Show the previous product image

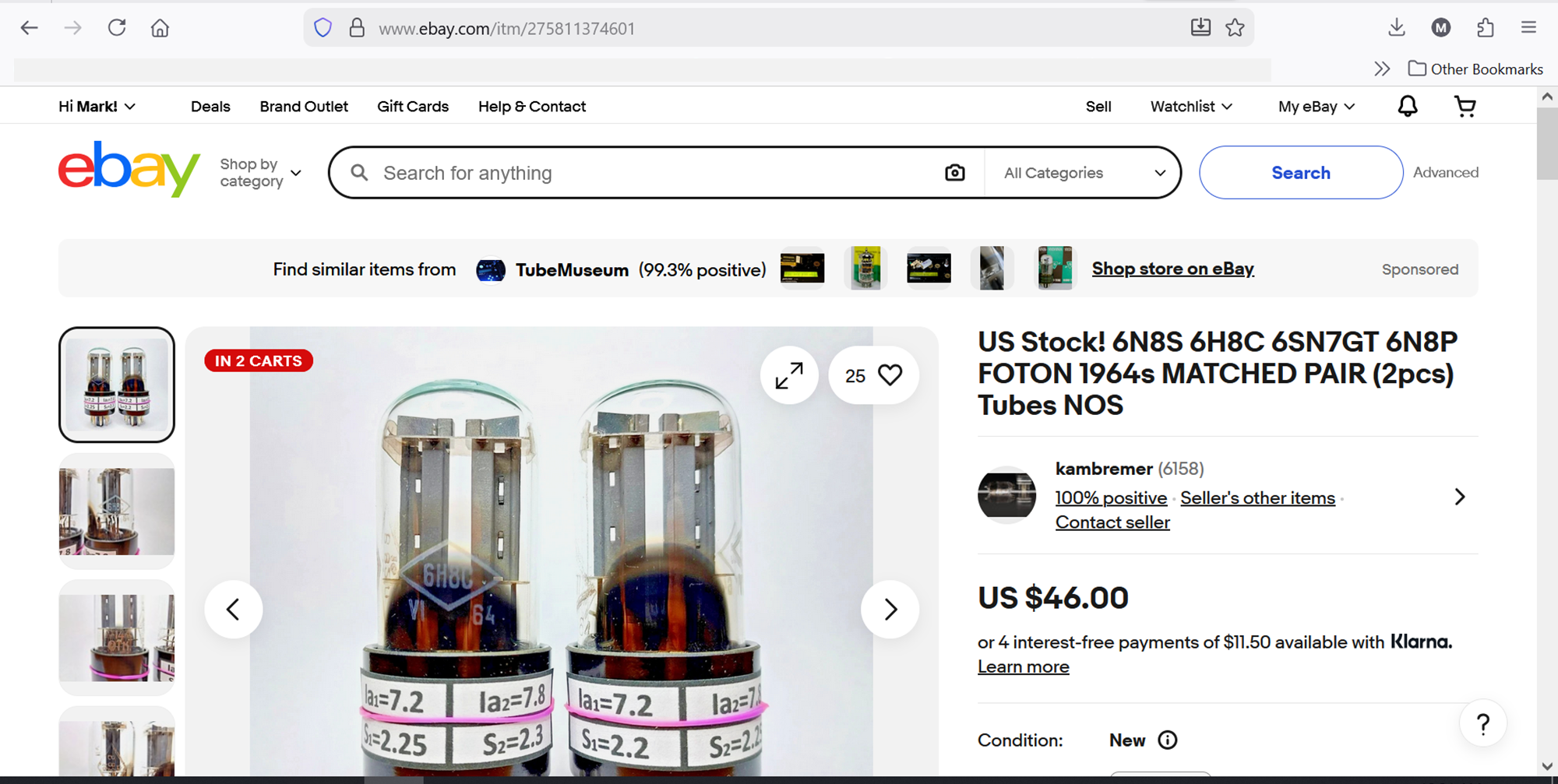point(234,610)
